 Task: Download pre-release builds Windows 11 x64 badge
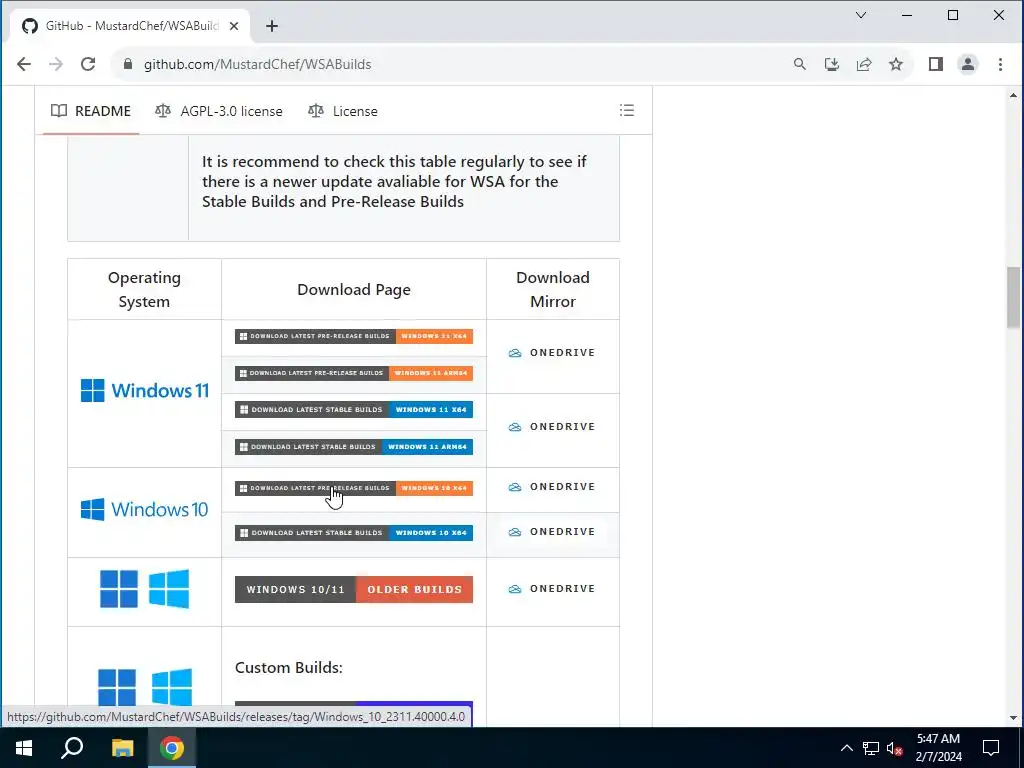(354, 336)
